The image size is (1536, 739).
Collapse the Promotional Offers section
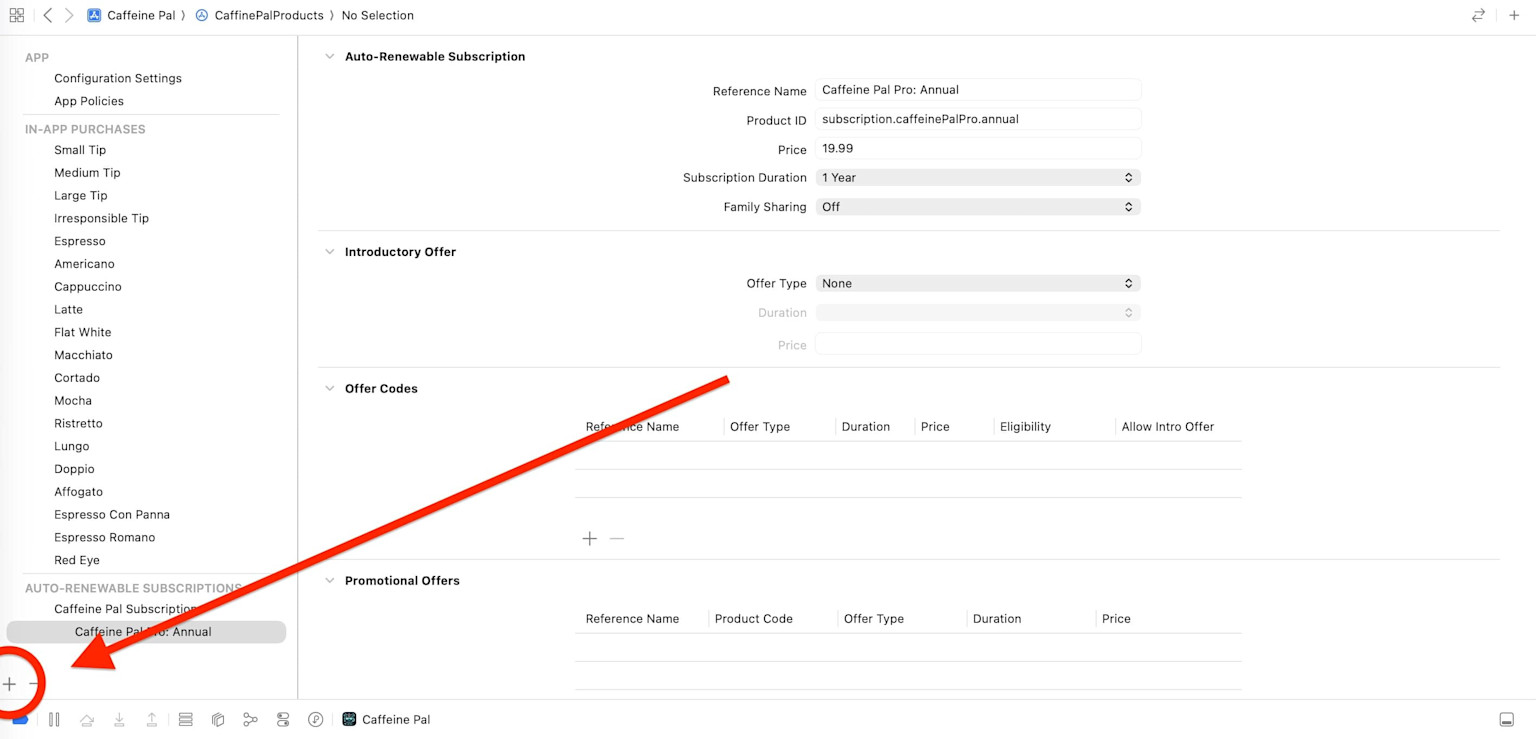(329, 581)
